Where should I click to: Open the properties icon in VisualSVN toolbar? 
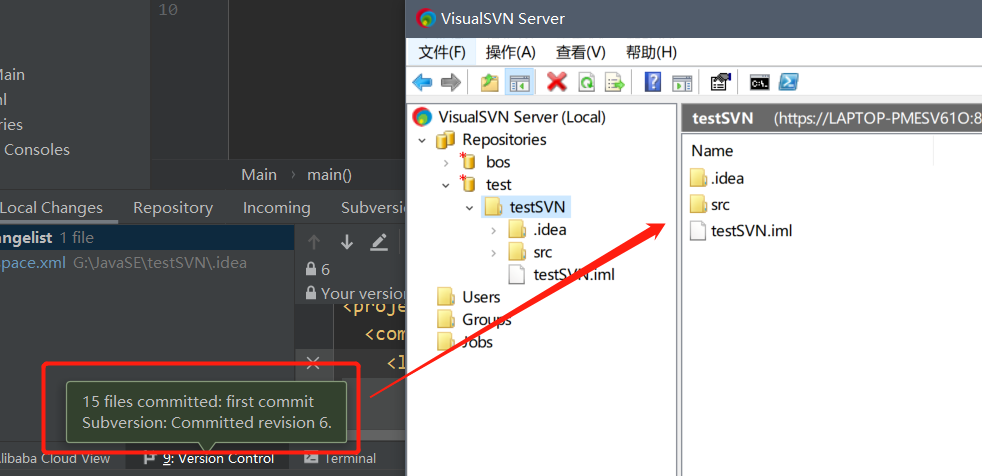click(720, 82)
